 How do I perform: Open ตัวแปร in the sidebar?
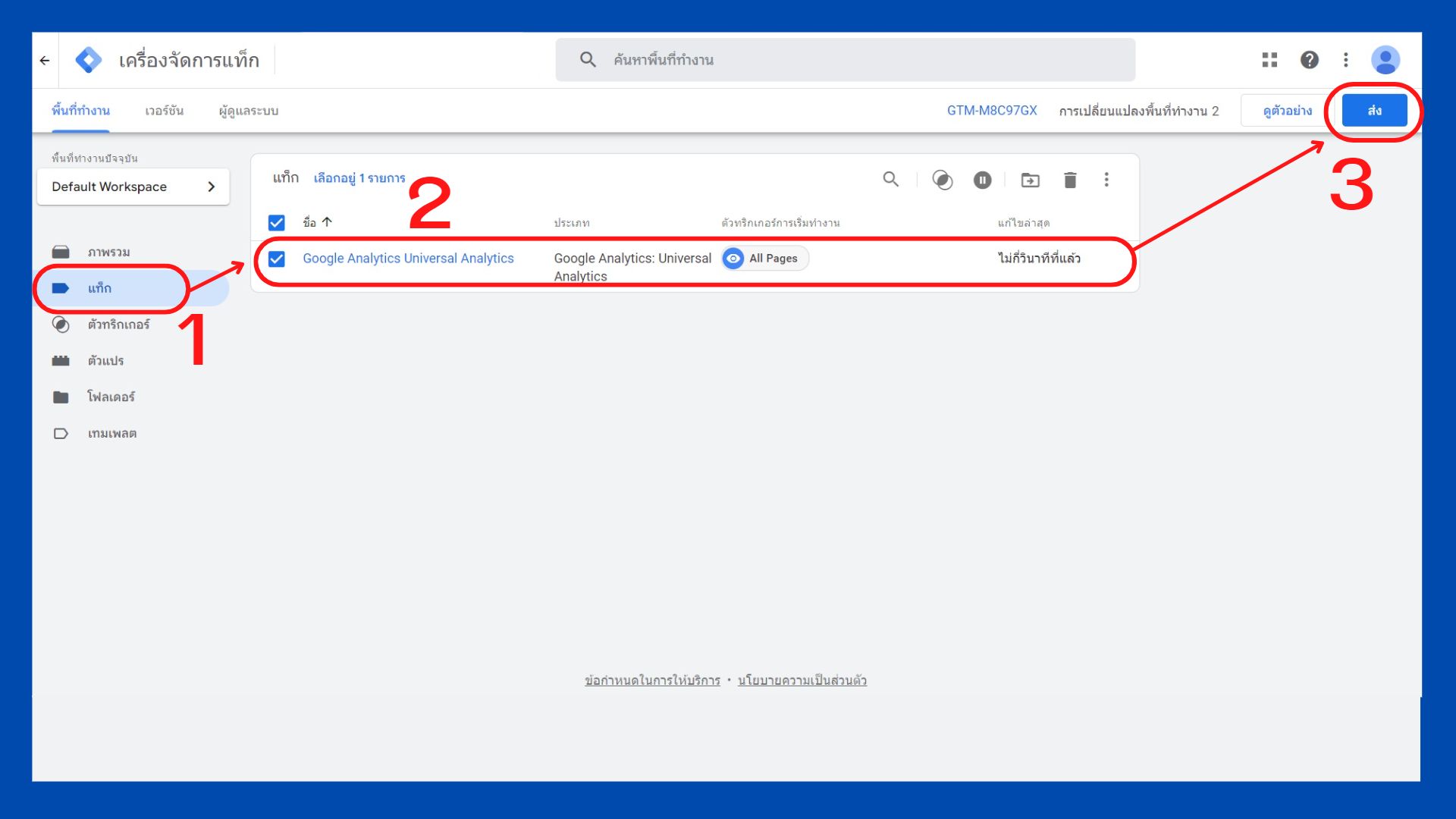click(105, 361)
